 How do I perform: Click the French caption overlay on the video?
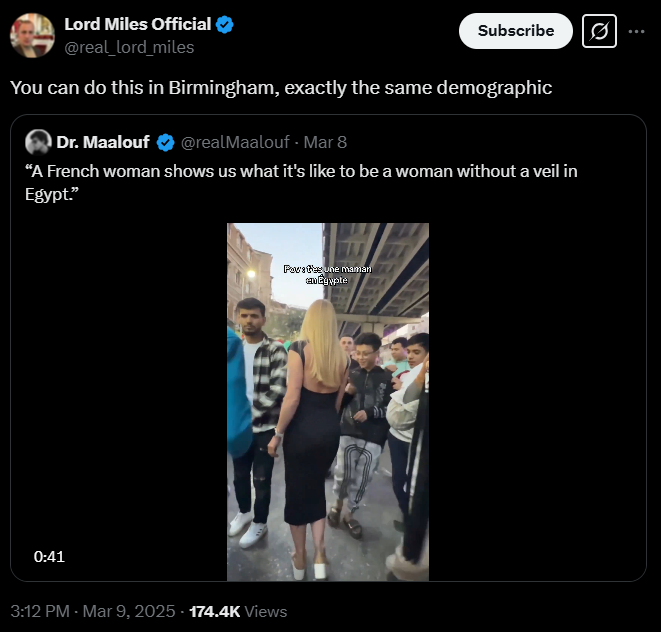tap(329, 275)
